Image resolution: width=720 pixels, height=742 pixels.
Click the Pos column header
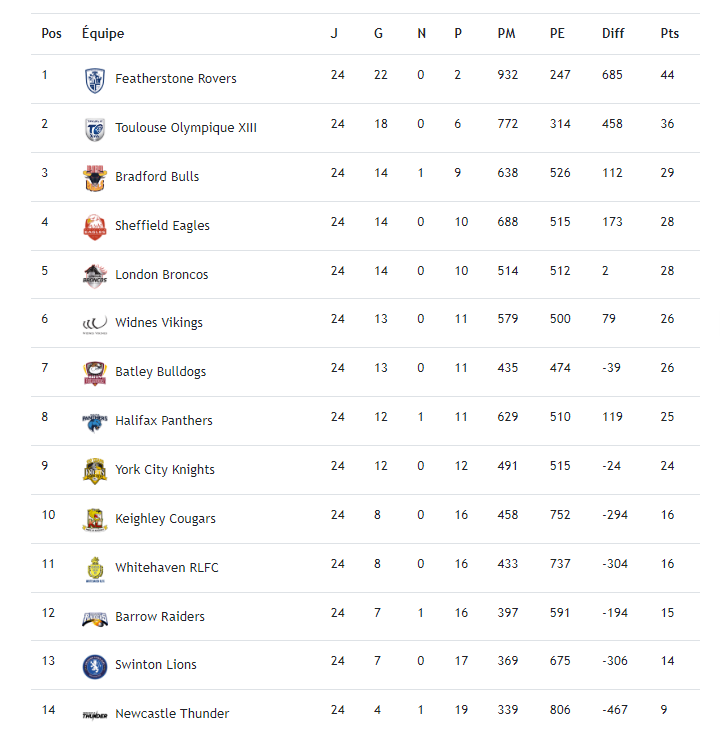pyautogui.click(x=51, y=34)
